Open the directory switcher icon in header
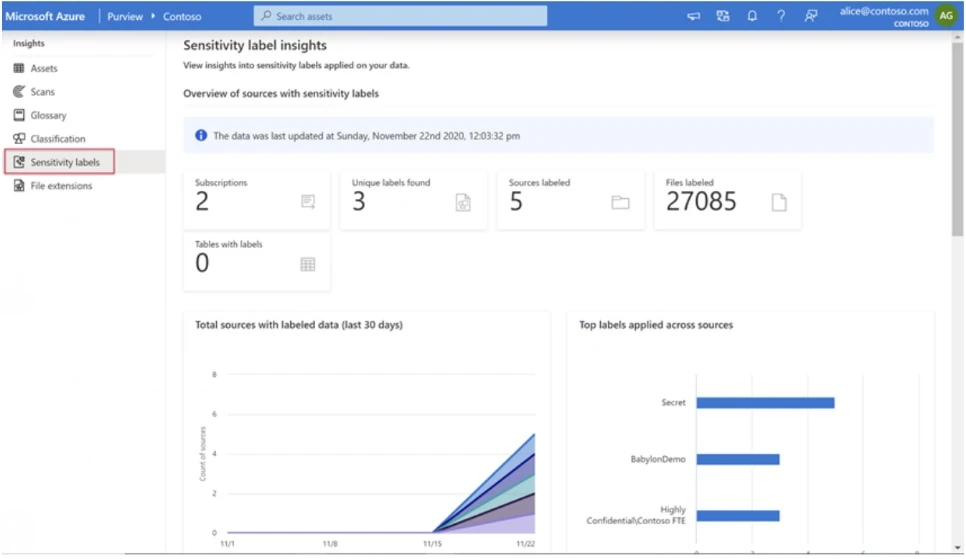This screenshot has height=559, width=966. 723,16
